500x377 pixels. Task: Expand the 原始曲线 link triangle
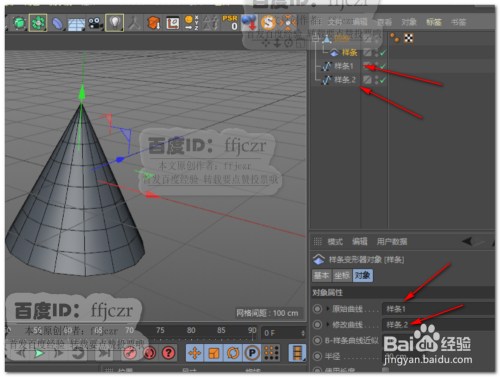[327, 309]
